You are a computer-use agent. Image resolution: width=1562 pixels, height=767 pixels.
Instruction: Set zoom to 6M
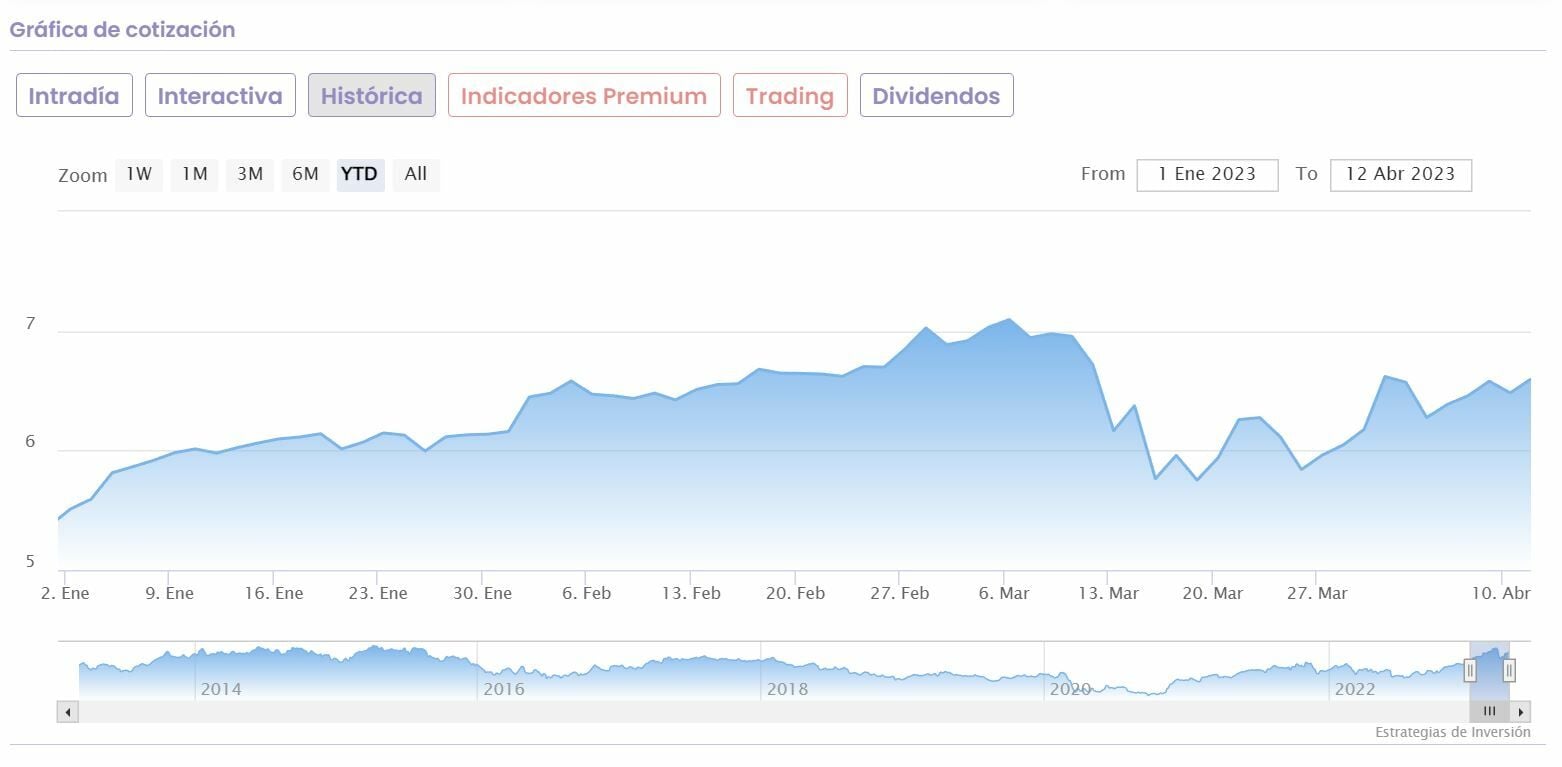305,174
